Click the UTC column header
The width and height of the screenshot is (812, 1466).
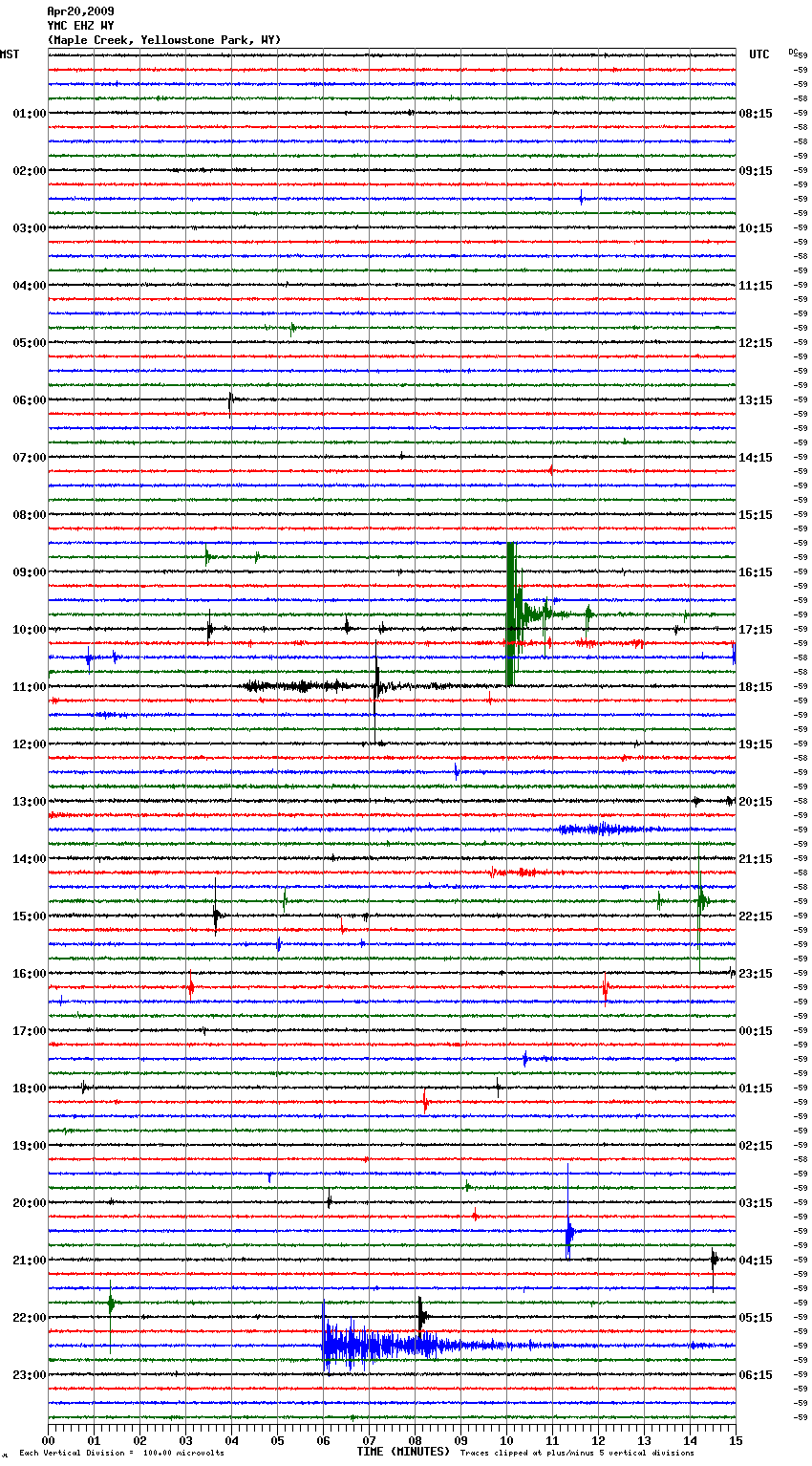pos(759,54)
